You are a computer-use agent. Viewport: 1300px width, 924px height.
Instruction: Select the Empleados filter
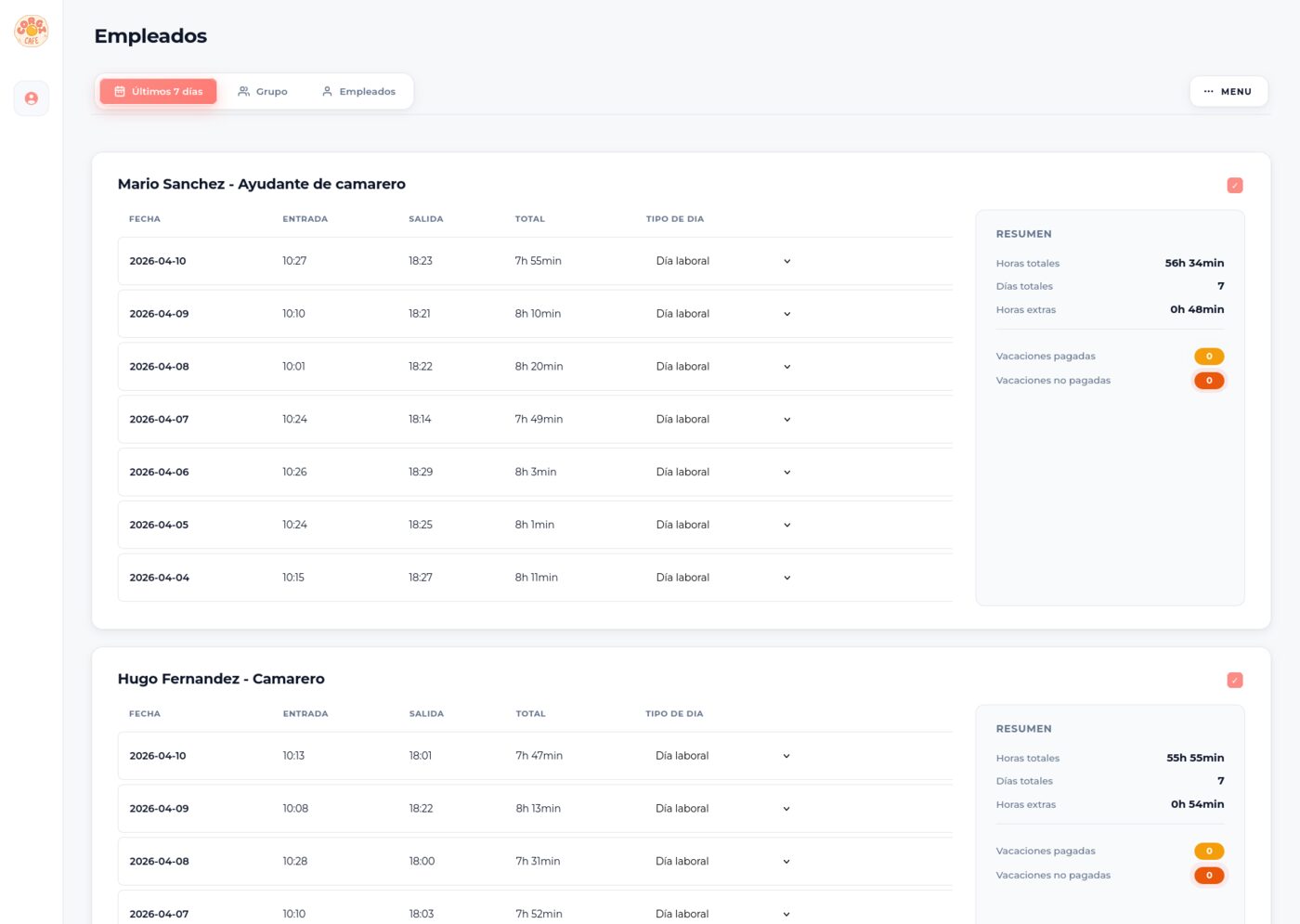tap(358, 91)
